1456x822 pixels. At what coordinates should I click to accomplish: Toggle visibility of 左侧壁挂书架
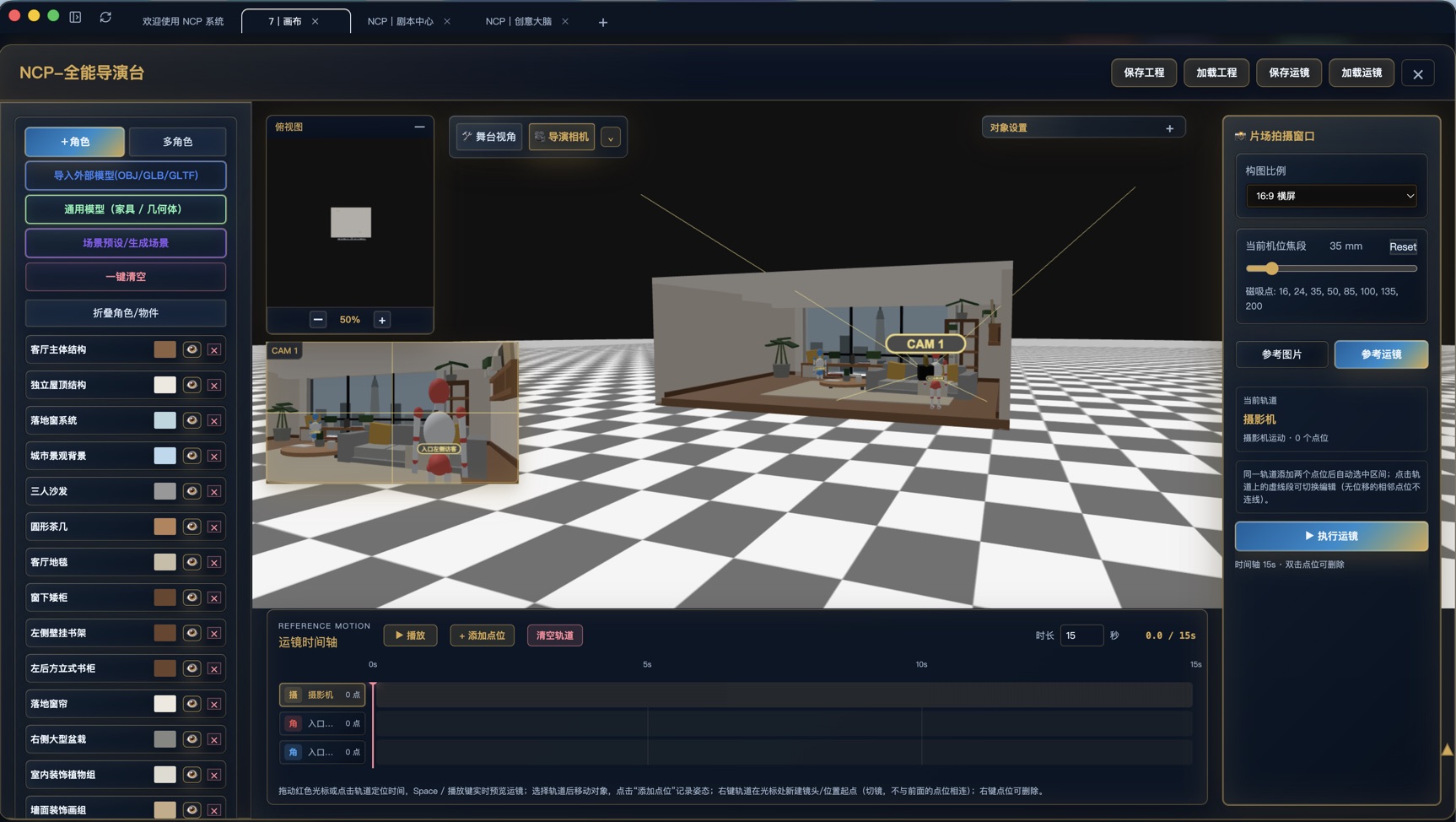point(192,633)
